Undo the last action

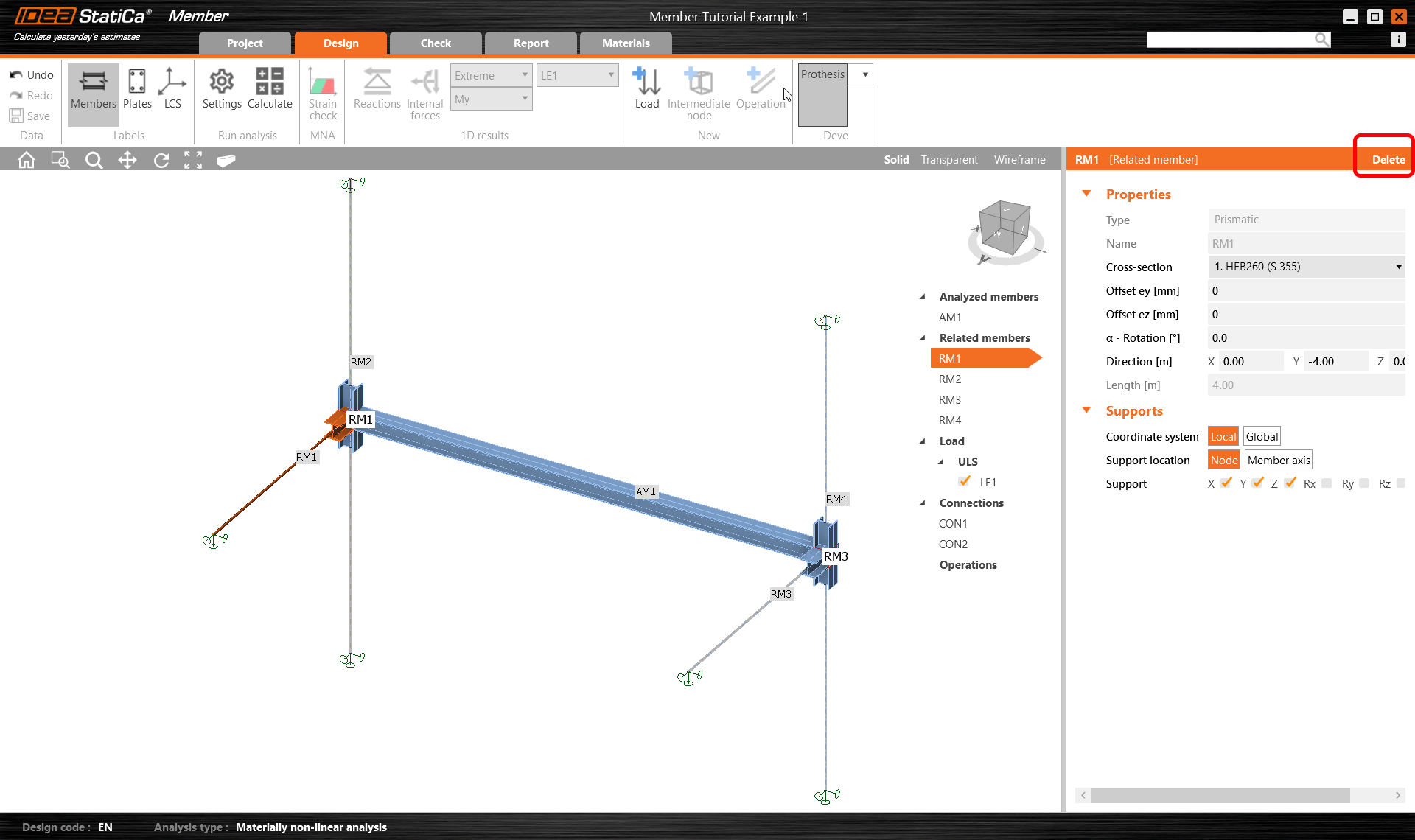[31, 74]
